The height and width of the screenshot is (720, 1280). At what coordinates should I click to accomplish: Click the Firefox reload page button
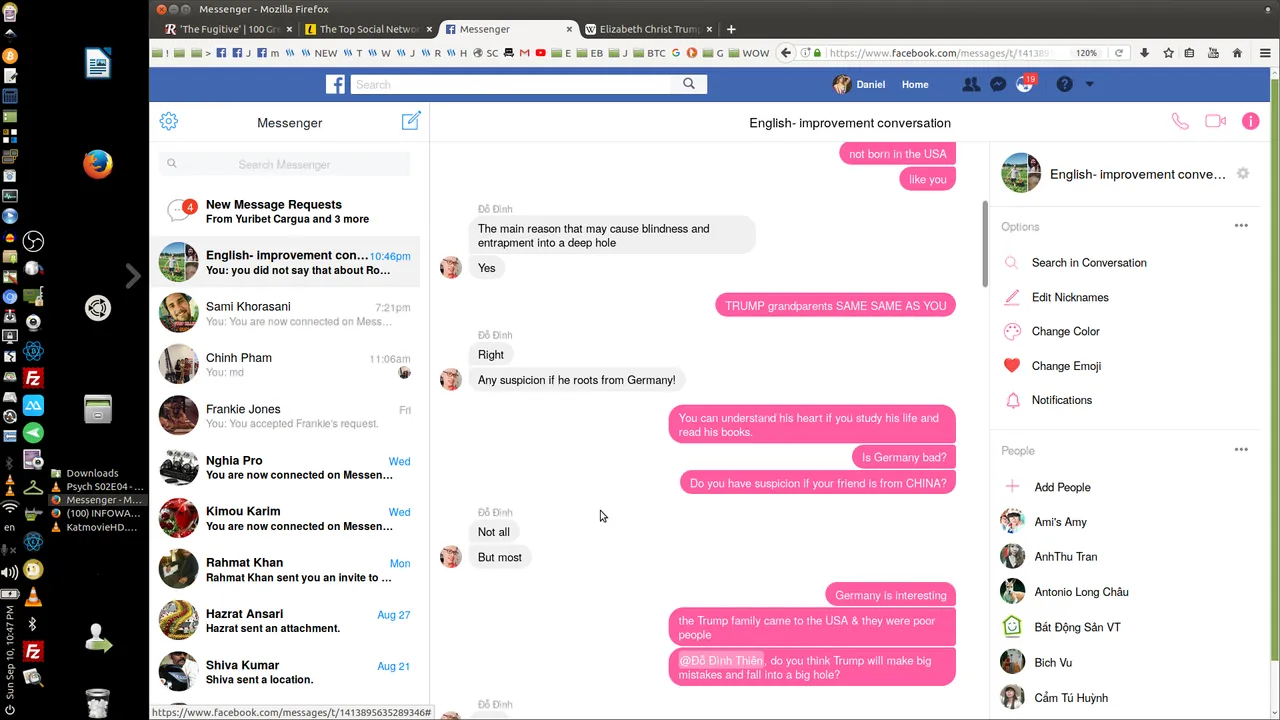(x=1119, y=53)
